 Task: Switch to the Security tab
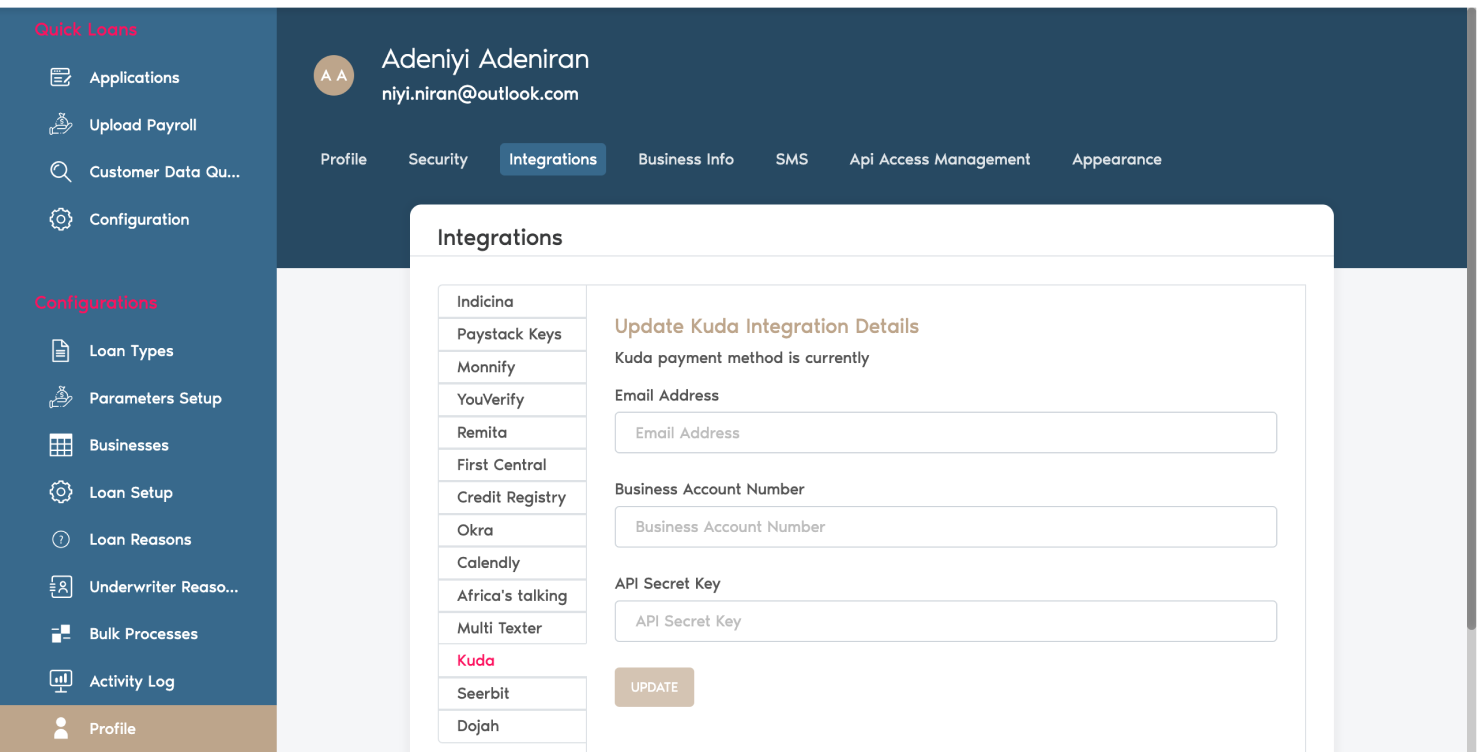(437, 159)
